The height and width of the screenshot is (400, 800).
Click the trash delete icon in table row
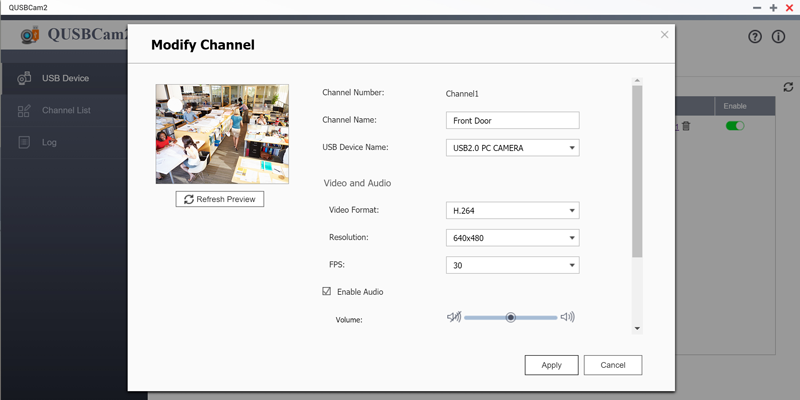[x=686, y=126]
